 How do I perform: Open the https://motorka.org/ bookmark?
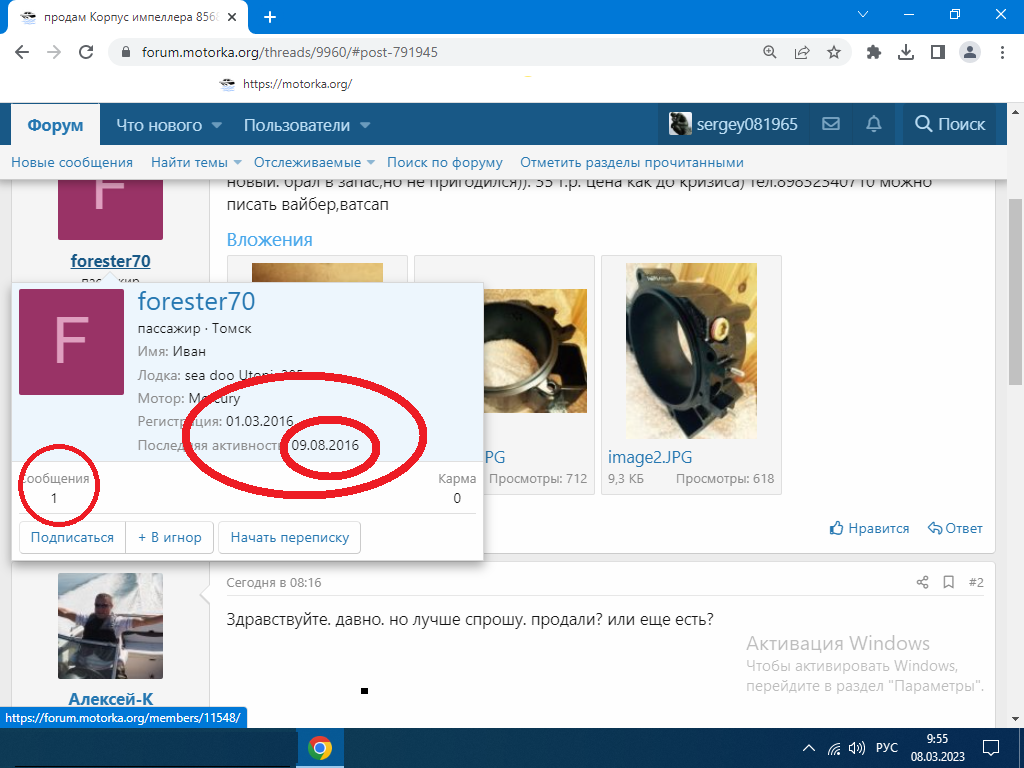287,84
